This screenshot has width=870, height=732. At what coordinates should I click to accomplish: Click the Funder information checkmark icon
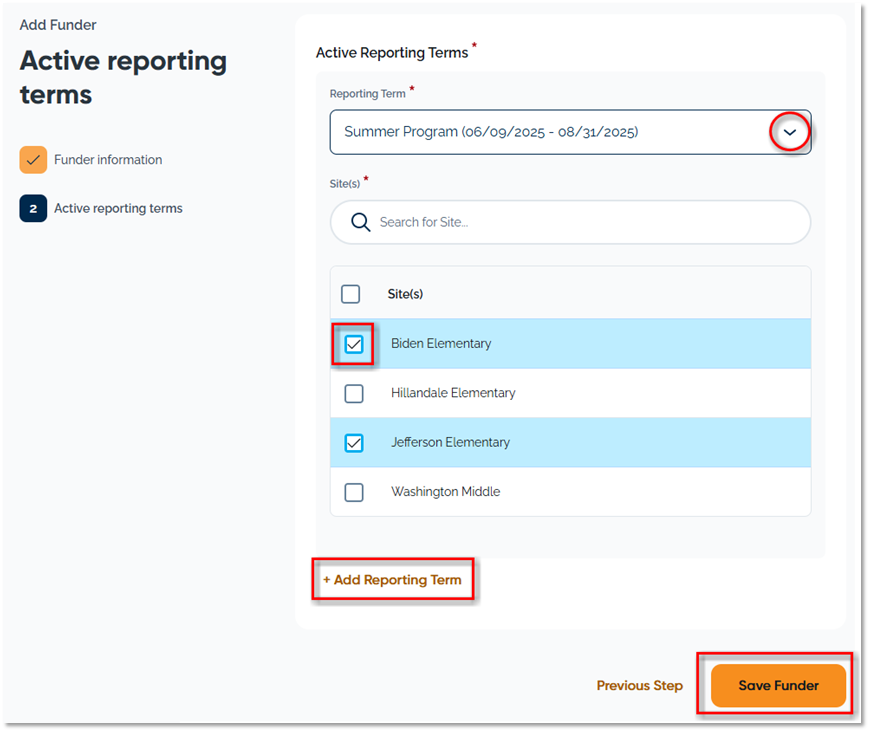click(33, 160)
